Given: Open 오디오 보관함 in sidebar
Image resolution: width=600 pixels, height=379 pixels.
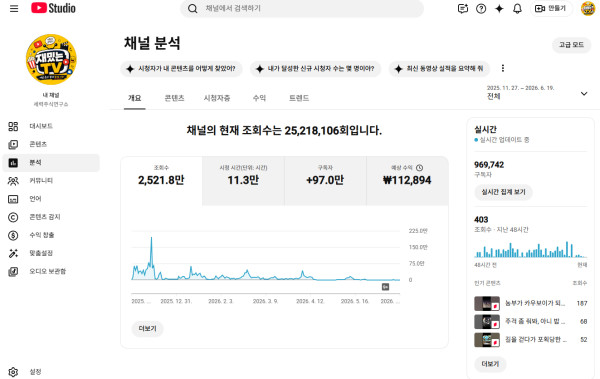Looking at the screenshot, I should tap(51, 271).
